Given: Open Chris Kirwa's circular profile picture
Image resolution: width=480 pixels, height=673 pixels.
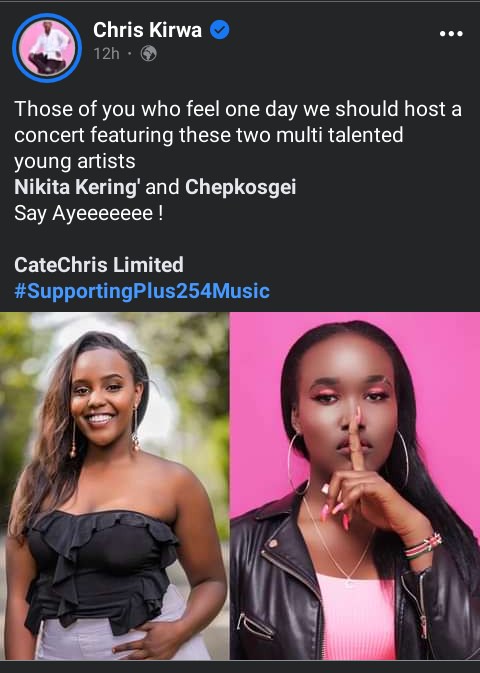Looking at the screenshot, I should pyautogui.click(x=47, y=48).
